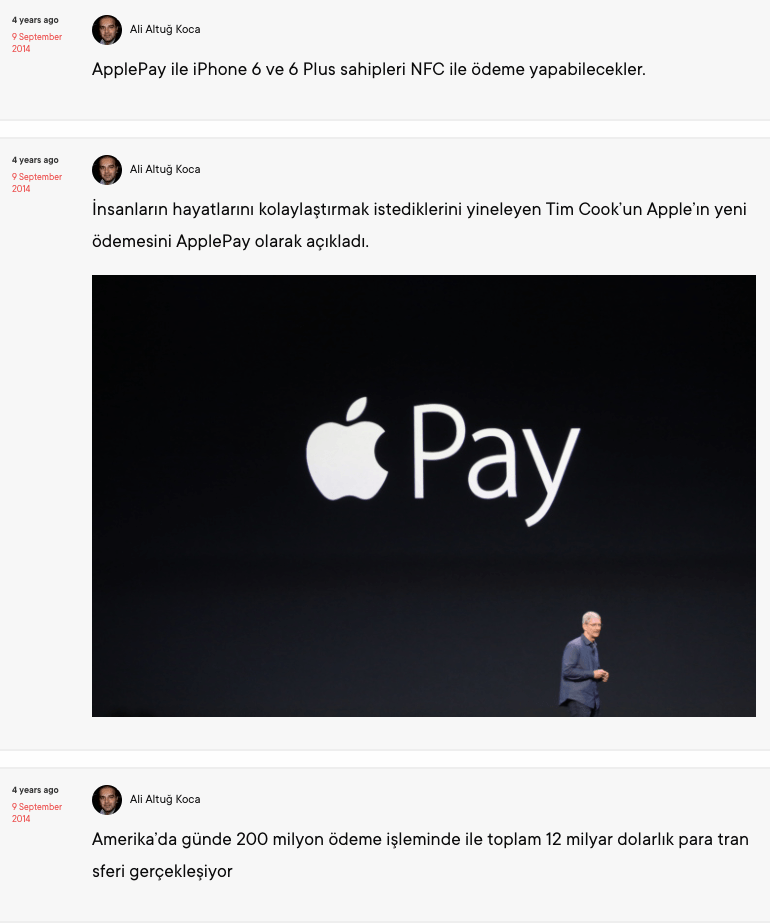The width and height of the screenshot is (770, 923).
Task: Click the 'Amerika'da günde 200 milyon' post text
Action: pyautogui.click(x=420, y=855)
